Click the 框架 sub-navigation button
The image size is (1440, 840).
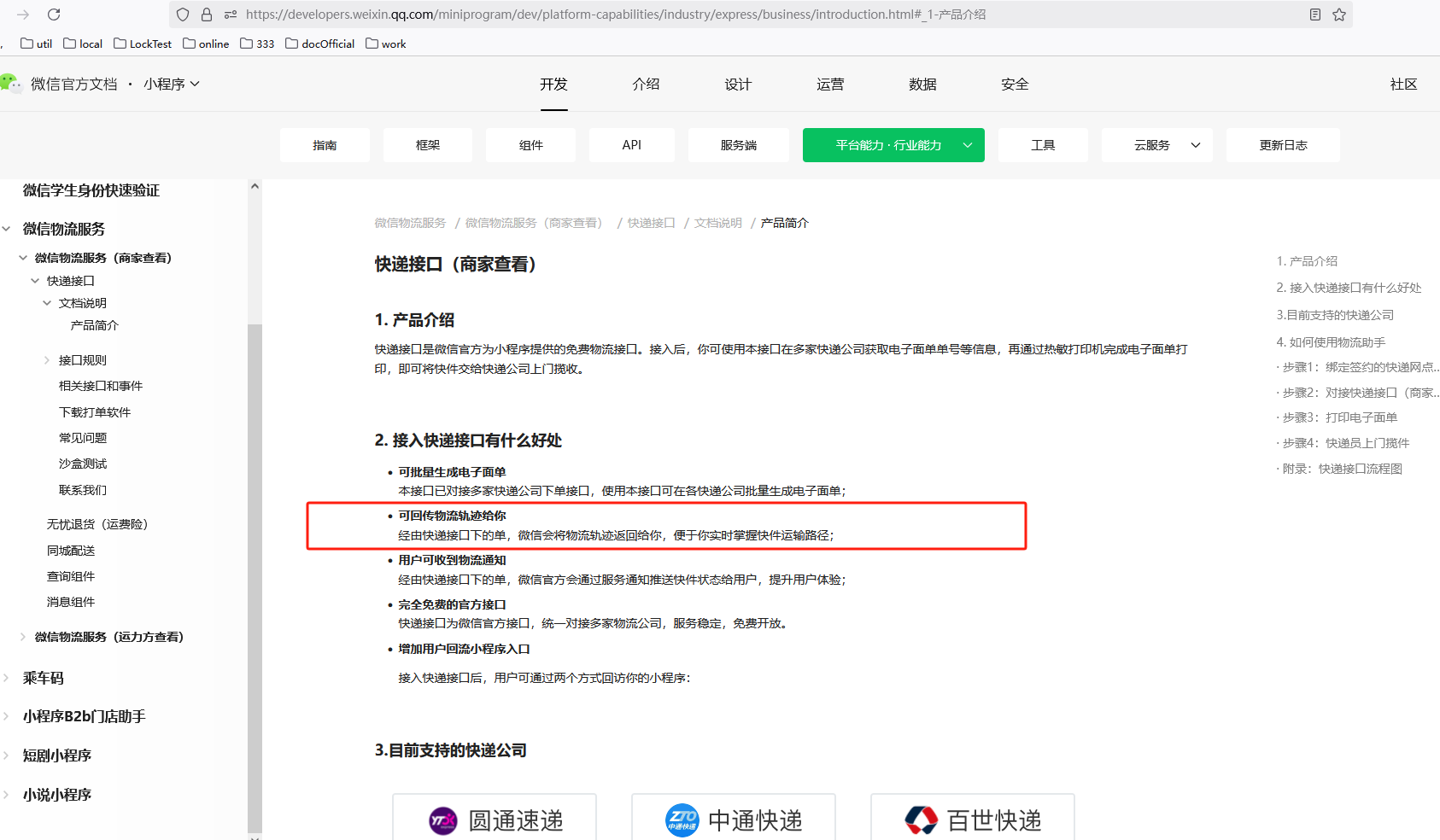click(x=428, y=145)
